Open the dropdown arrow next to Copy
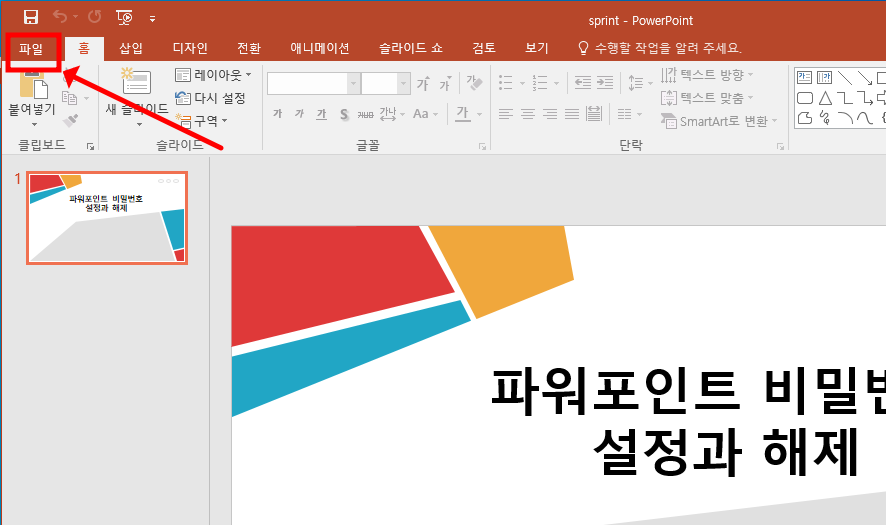Image resolution: width=886 pixels, height=525 pixels. 86,99
